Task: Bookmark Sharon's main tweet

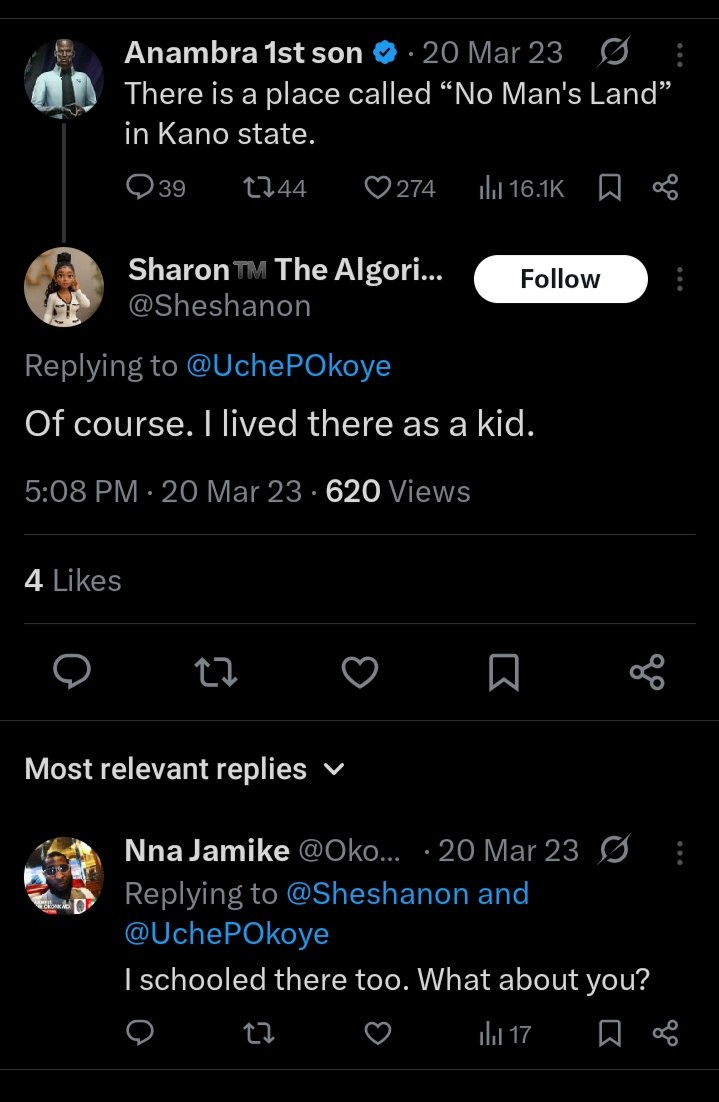Action: point(504,673)
